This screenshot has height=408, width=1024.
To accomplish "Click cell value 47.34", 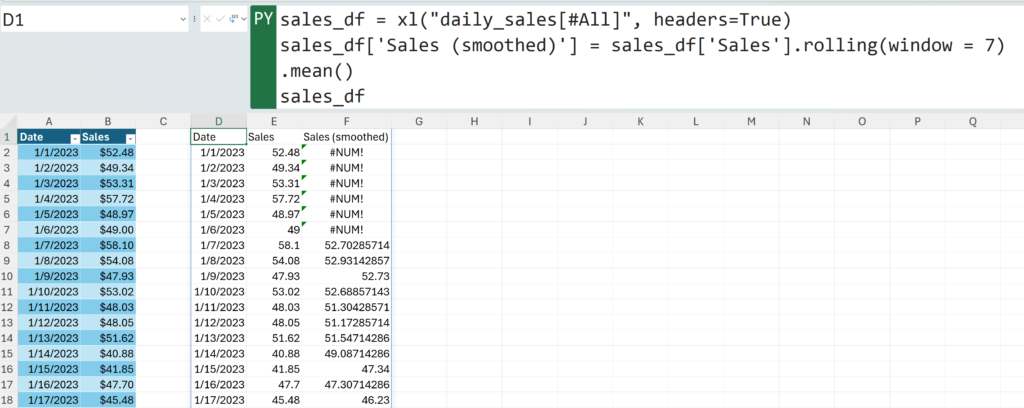I will (x=346, y=369).
